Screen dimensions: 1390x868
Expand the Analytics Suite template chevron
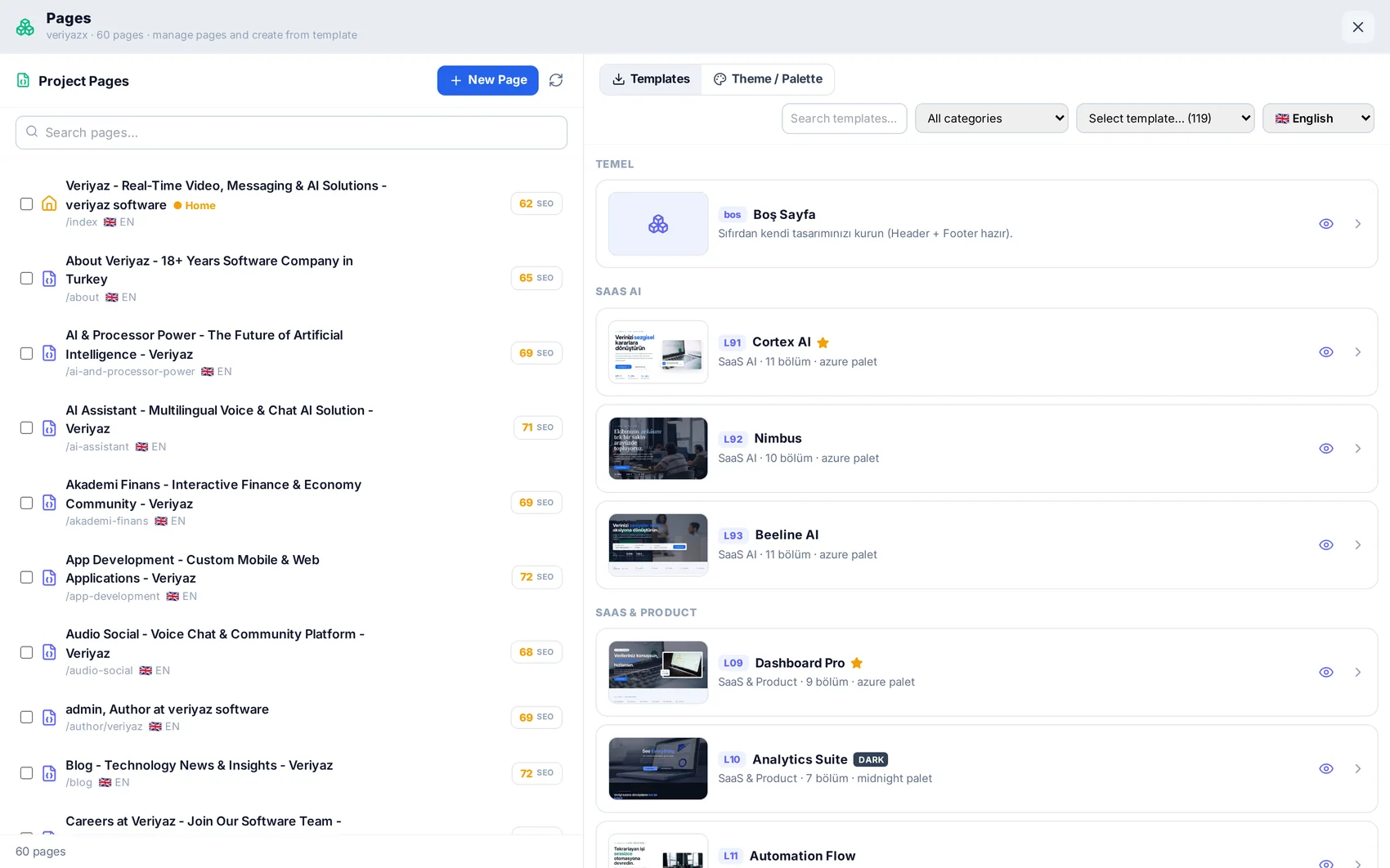coord(1358,769)
